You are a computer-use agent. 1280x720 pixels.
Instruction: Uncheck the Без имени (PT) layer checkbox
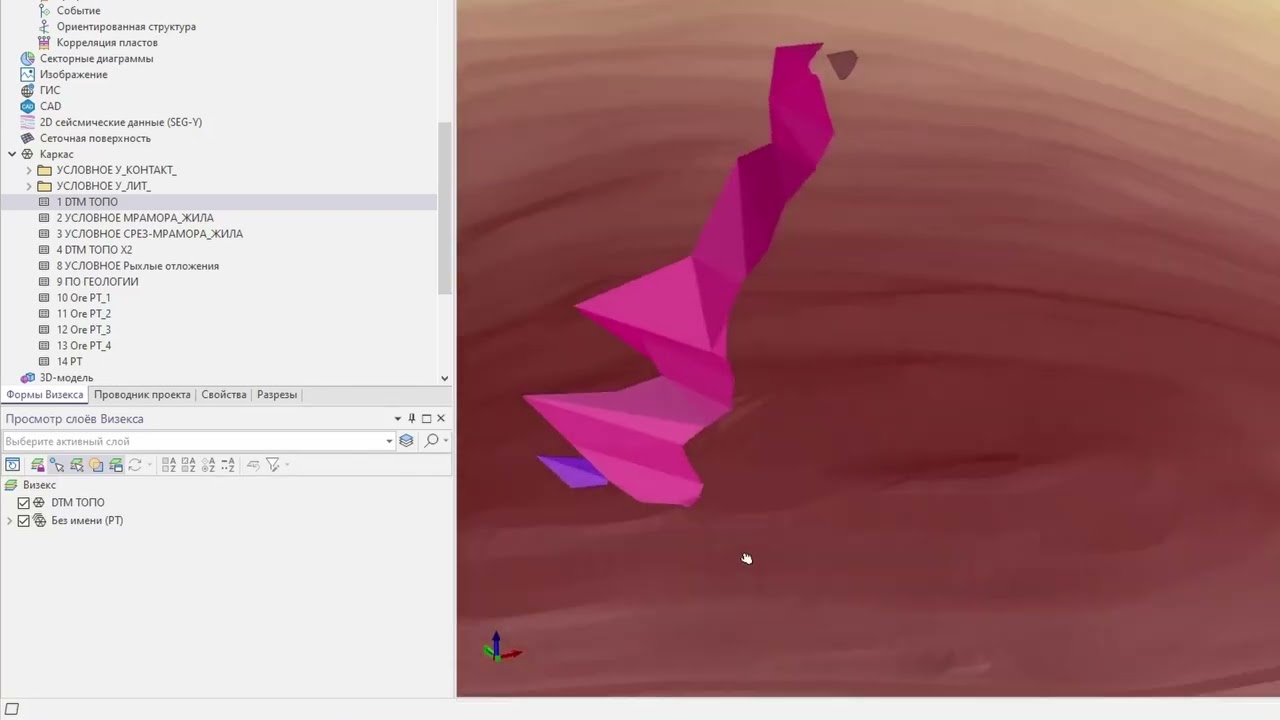(x=24, y=521)
